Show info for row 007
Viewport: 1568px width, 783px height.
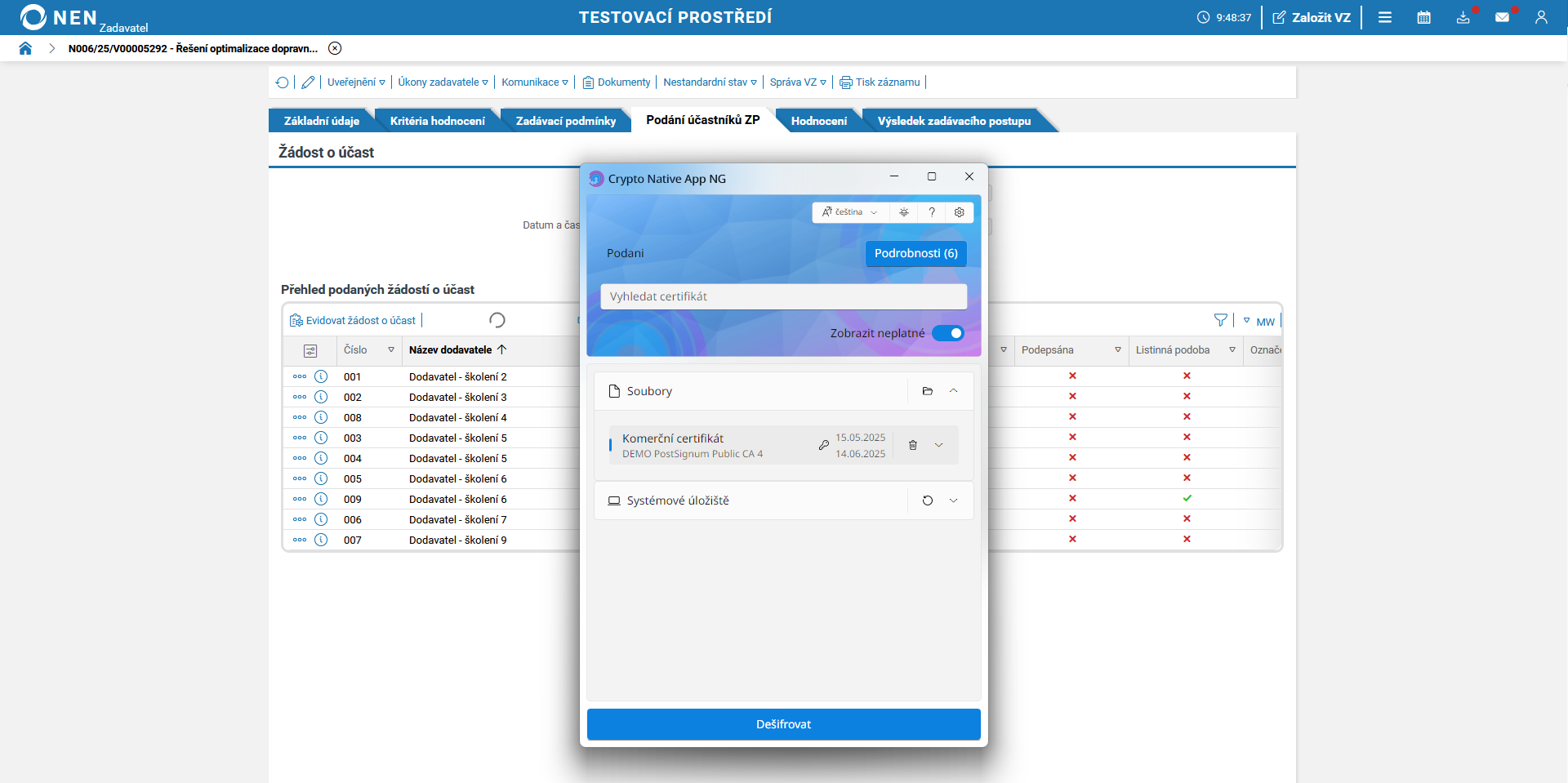pyautogui.click(x=321, y=540)
